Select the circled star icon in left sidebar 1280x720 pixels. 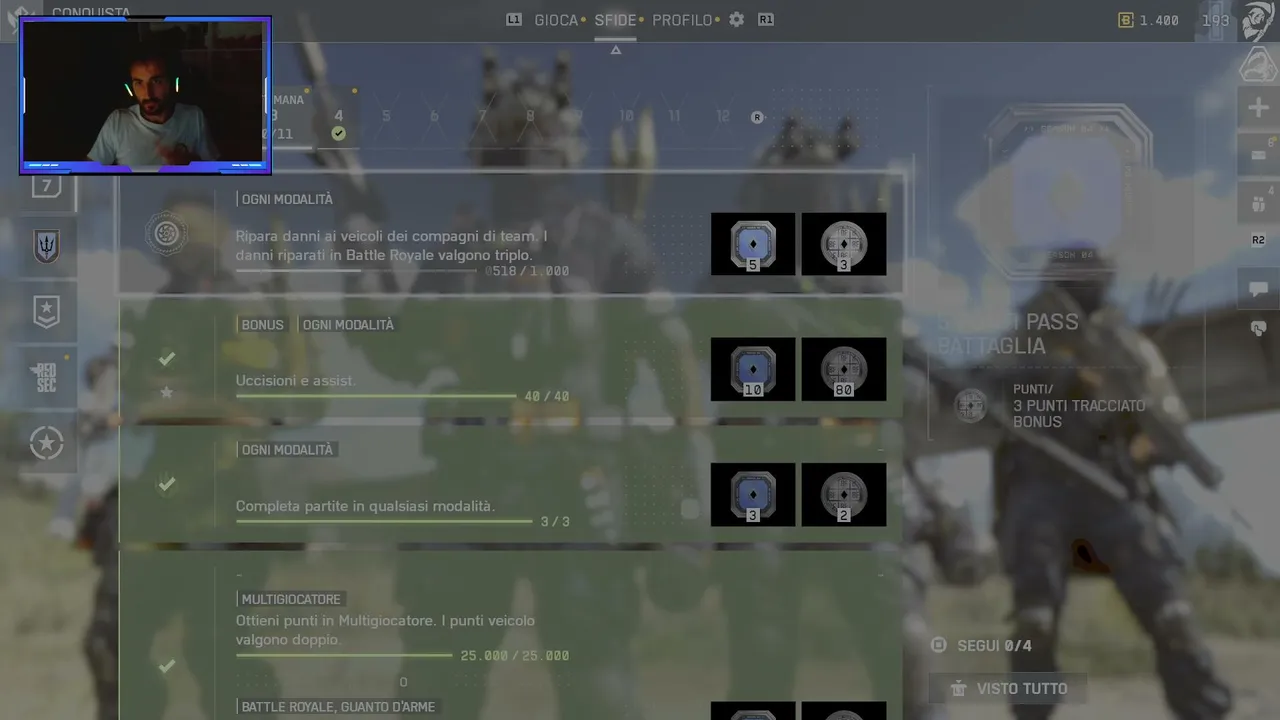point(46,443)
